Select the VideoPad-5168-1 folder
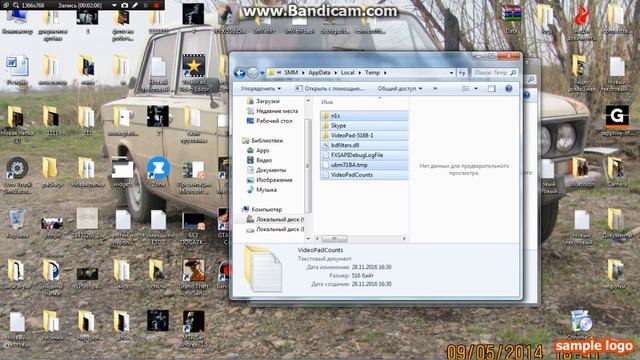The width and height of the screenshot is (640, 360). coord(364,136)
